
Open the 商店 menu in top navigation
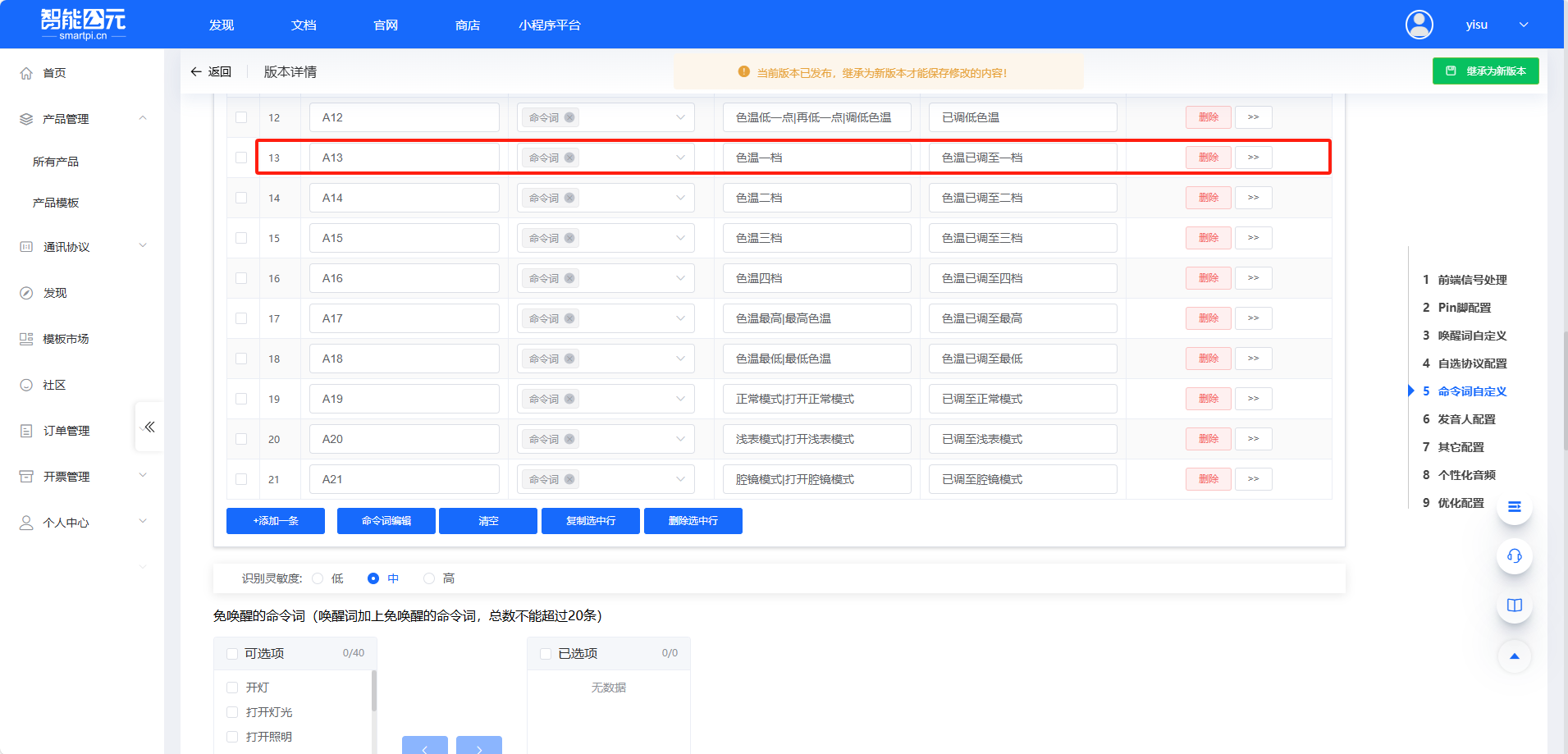(x=467, y=25)
